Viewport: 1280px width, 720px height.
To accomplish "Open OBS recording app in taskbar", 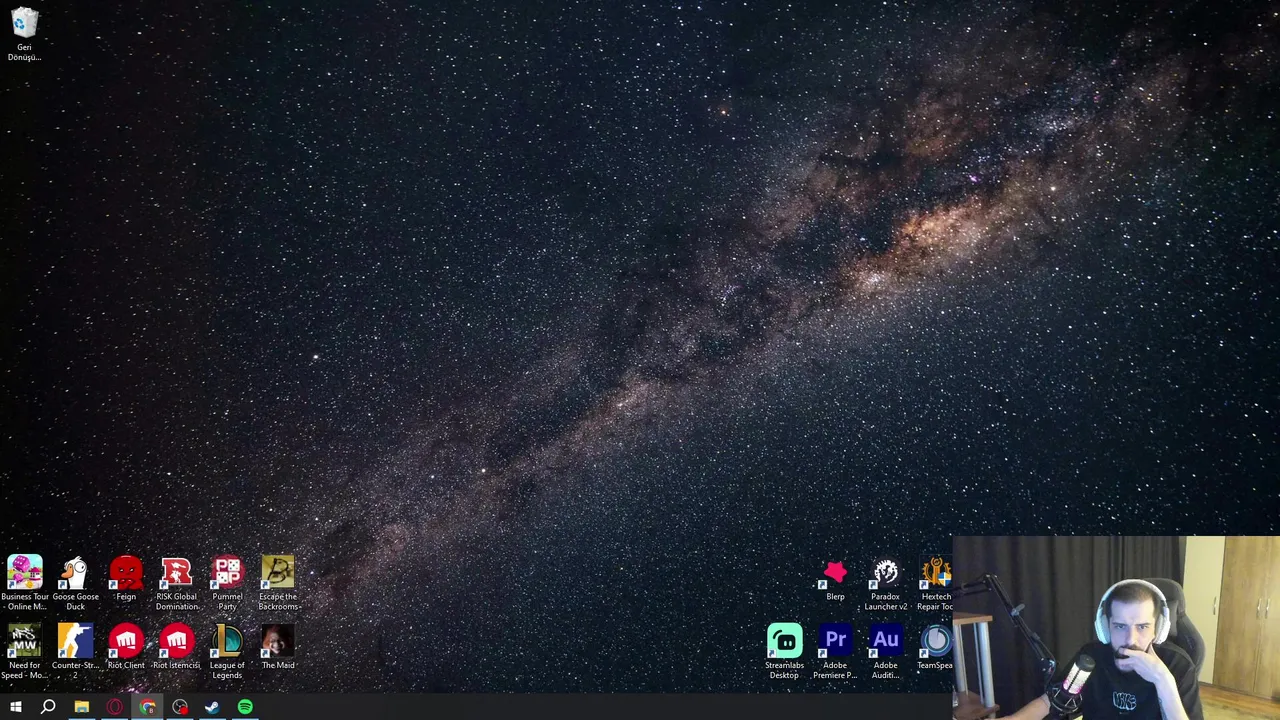I will (x=180, y=707).
